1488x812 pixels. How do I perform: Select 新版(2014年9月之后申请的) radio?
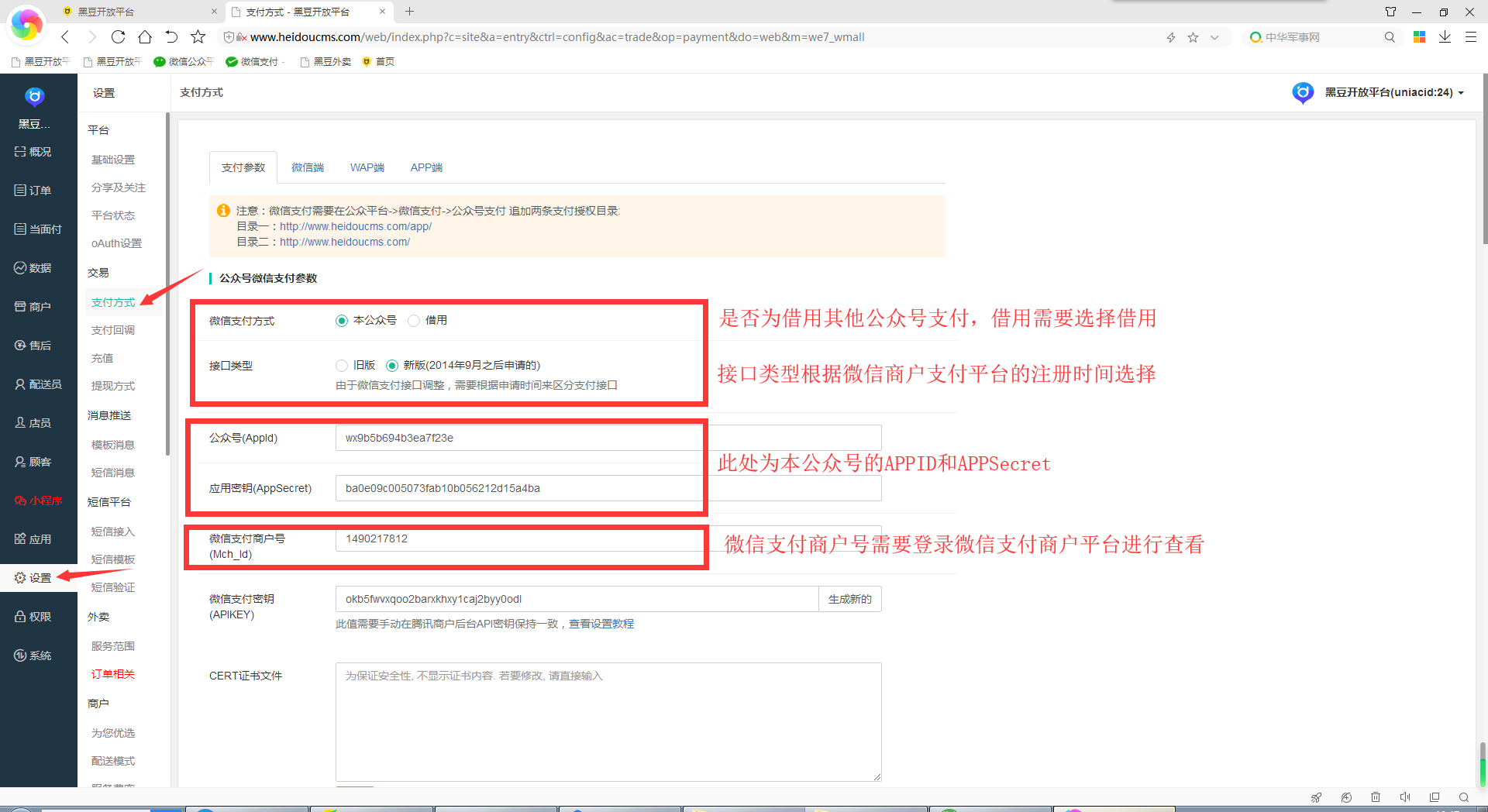[x=392, y=366]
